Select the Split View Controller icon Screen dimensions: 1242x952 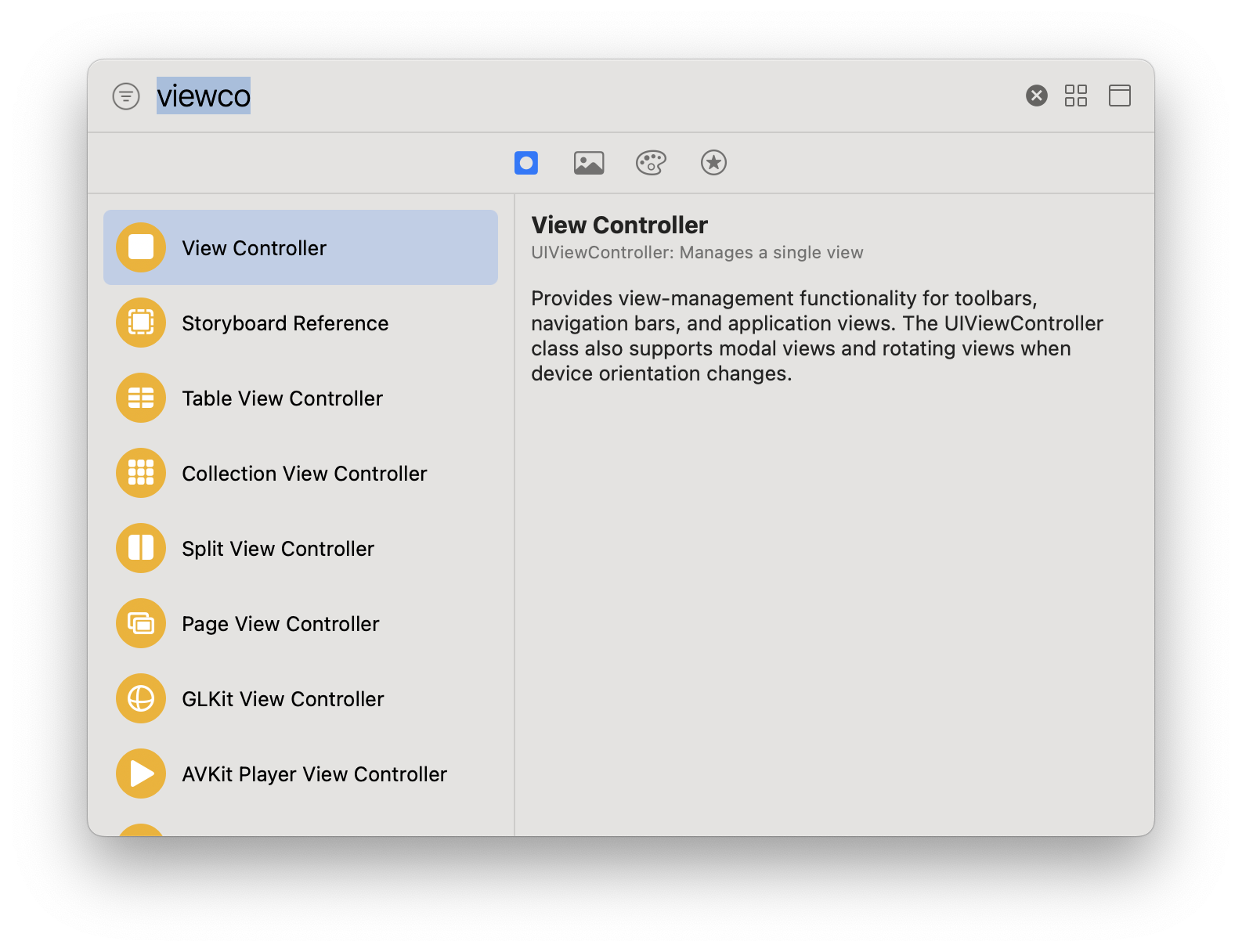tap(141, 548)
